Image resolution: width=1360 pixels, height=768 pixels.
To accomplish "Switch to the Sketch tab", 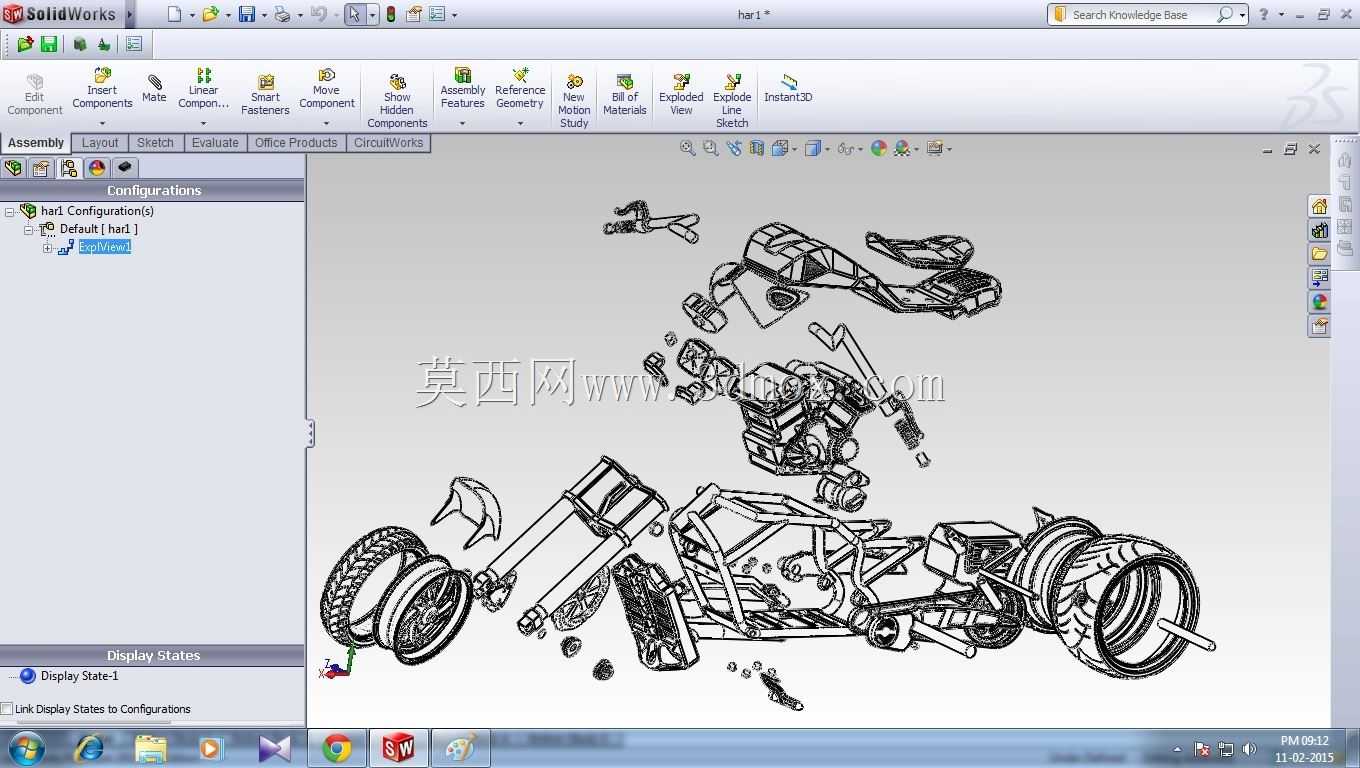I will (x=155, y=143).
